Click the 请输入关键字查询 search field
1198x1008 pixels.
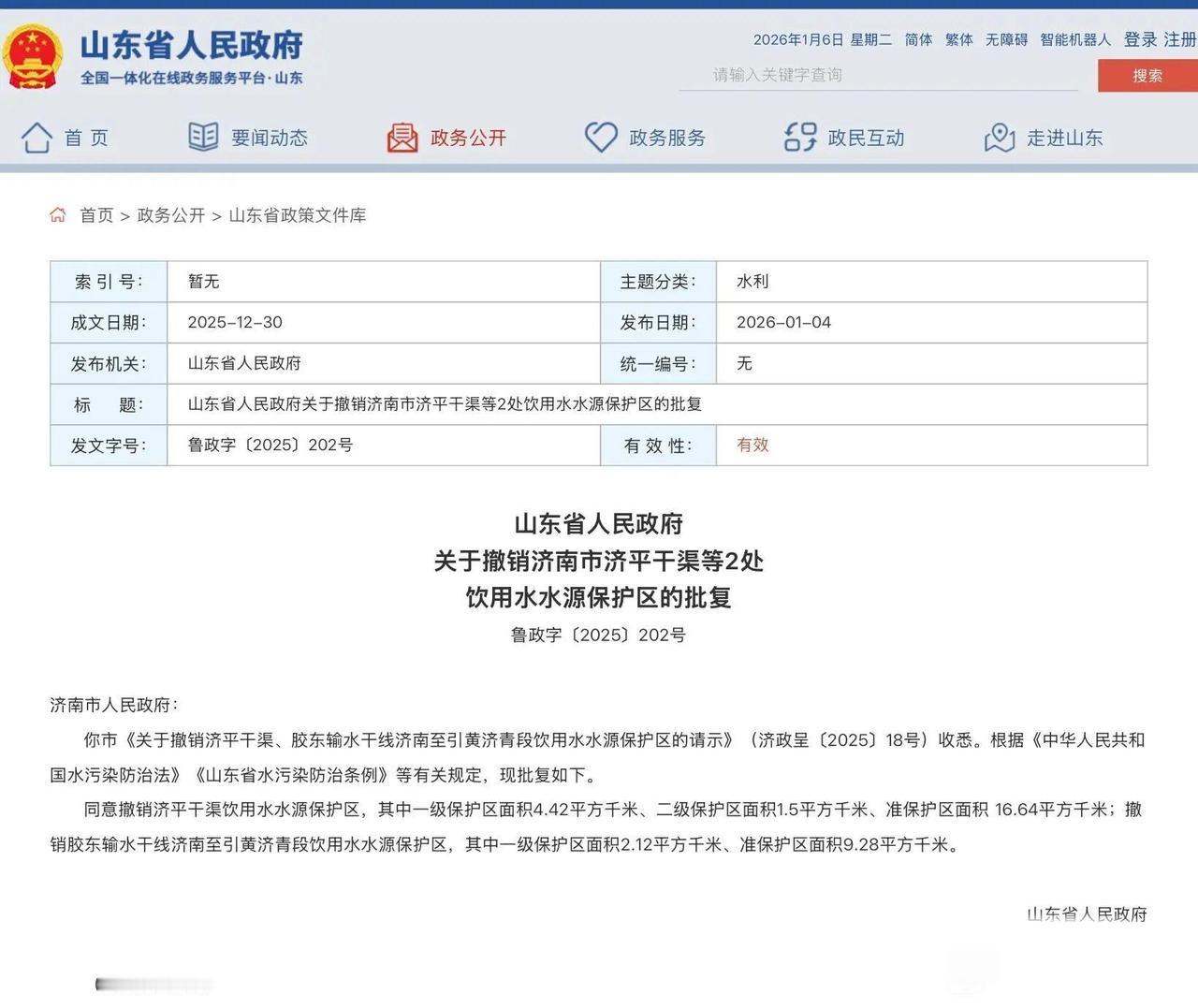[879, 75]
